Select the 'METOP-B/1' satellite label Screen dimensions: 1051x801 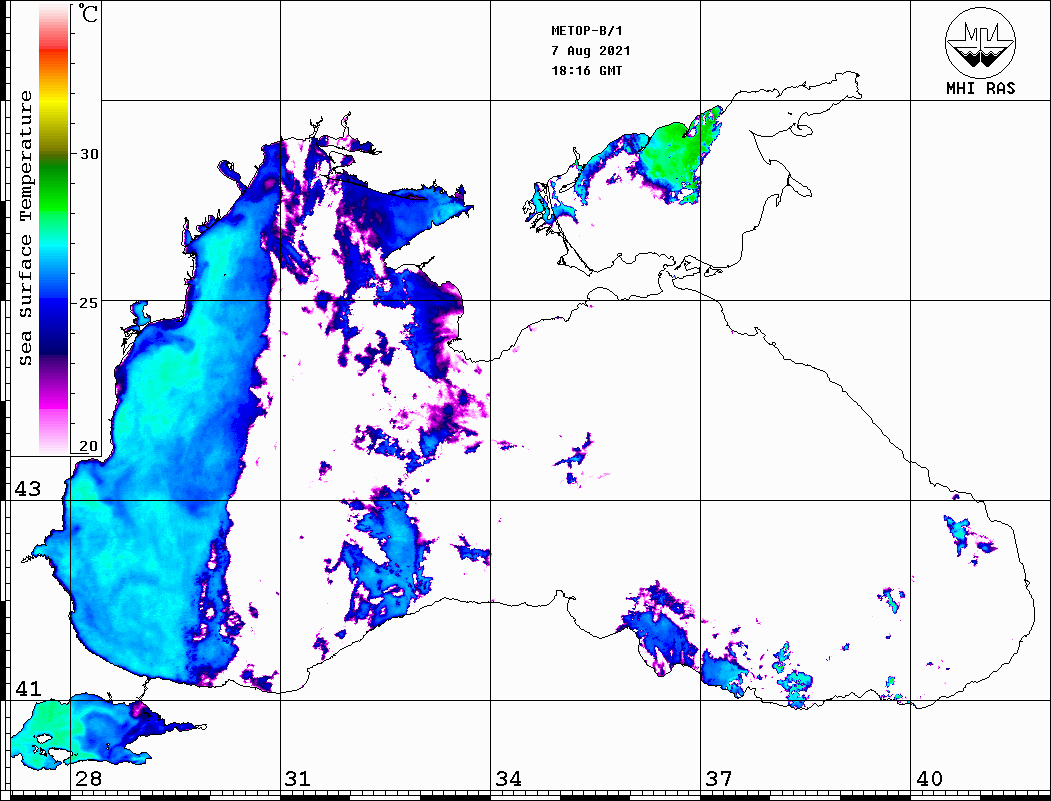pyautogui.click(x=586, y=31)
